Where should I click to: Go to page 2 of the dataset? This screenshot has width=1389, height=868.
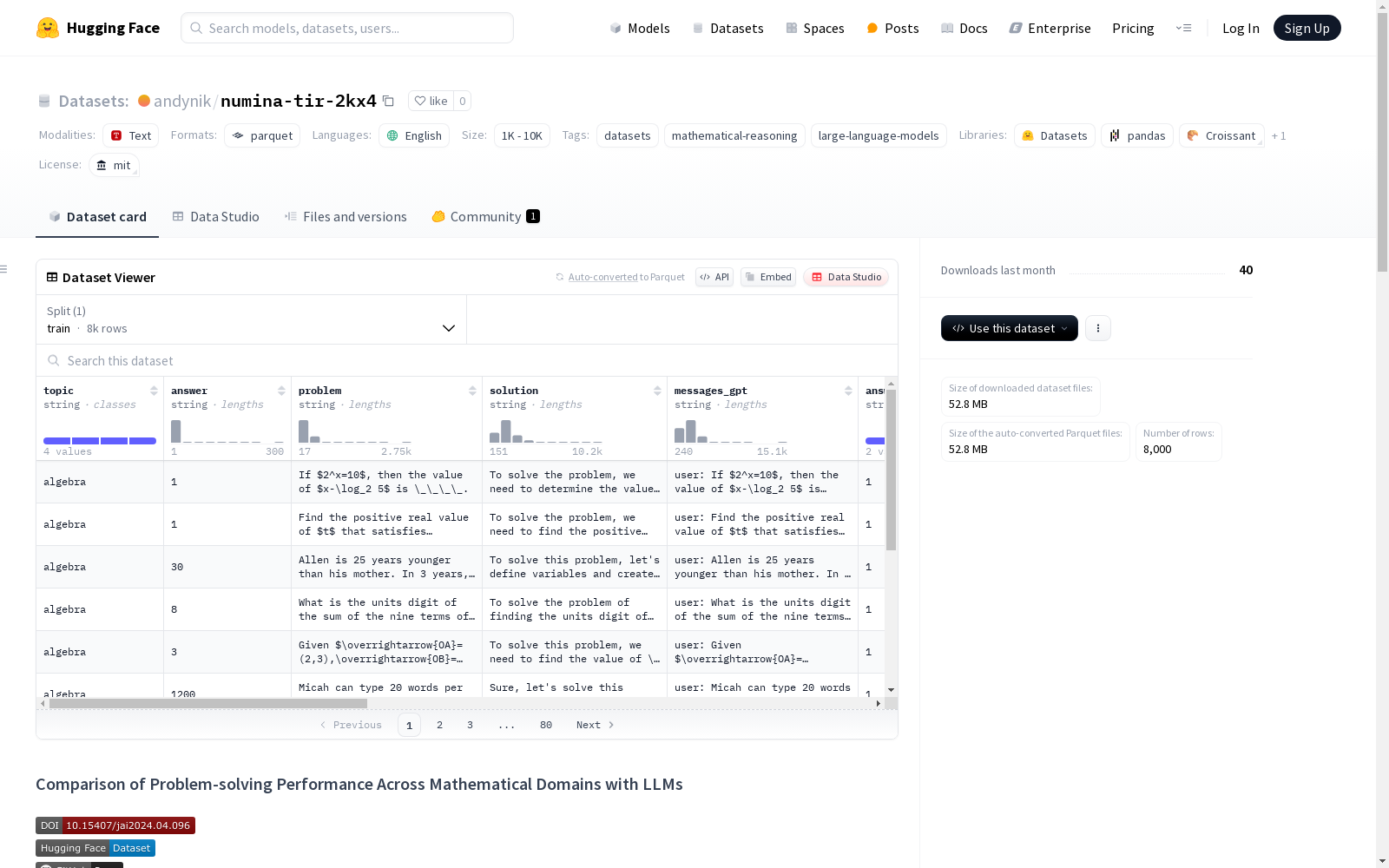(x=439, y=725)
